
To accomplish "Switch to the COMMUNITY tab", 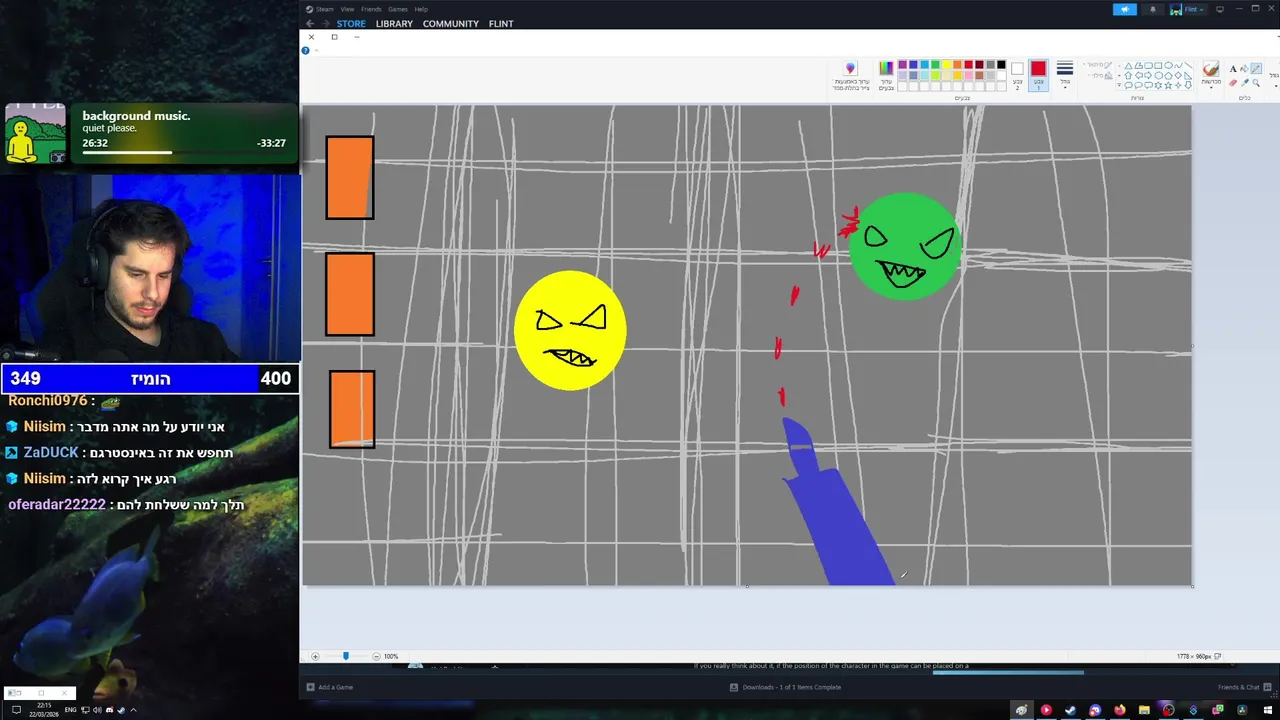I will pos(450,23).
